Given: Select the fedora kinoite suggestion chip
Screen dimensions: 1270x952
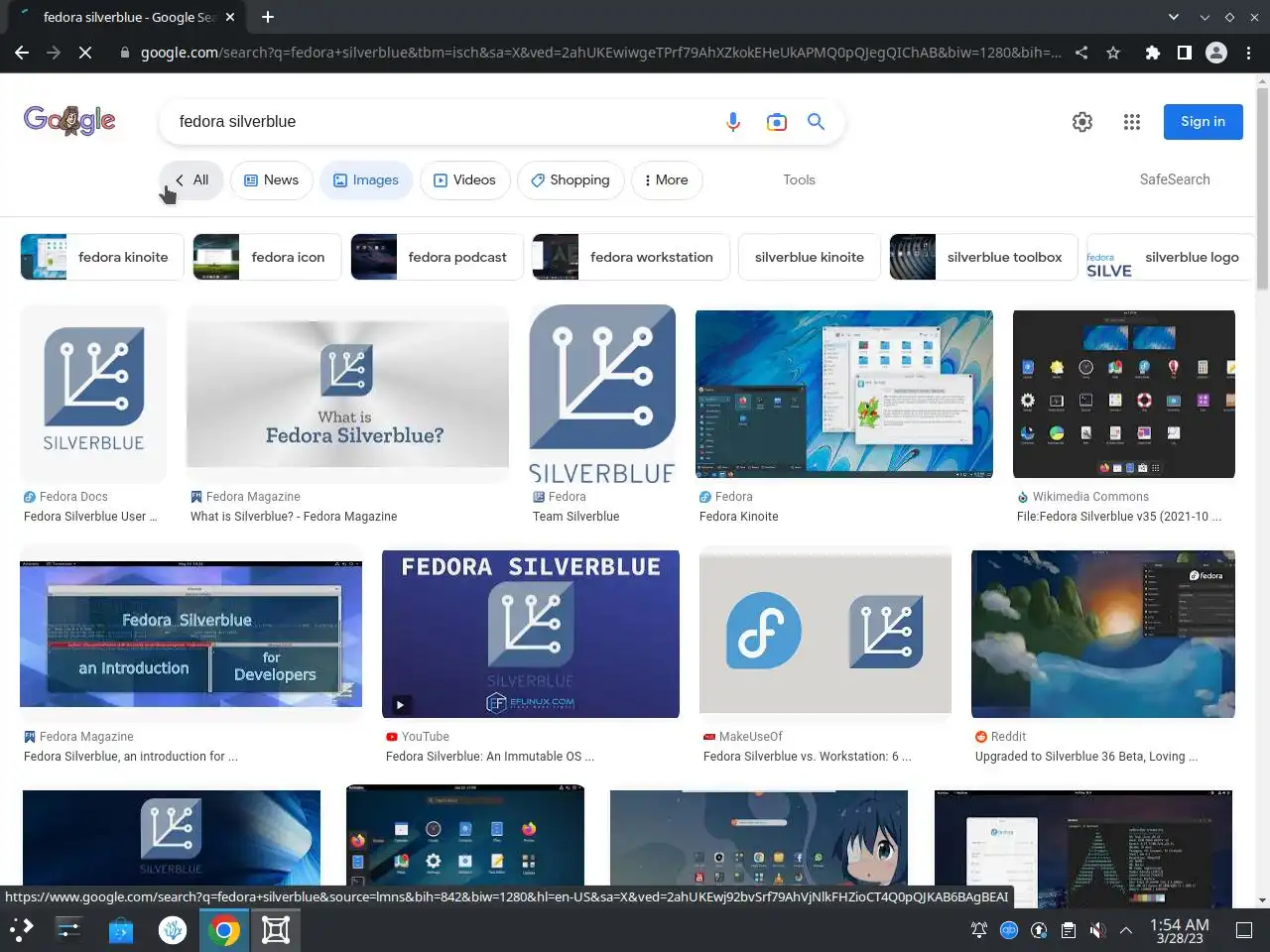Looking at the screenshot, I should (102, 257).
